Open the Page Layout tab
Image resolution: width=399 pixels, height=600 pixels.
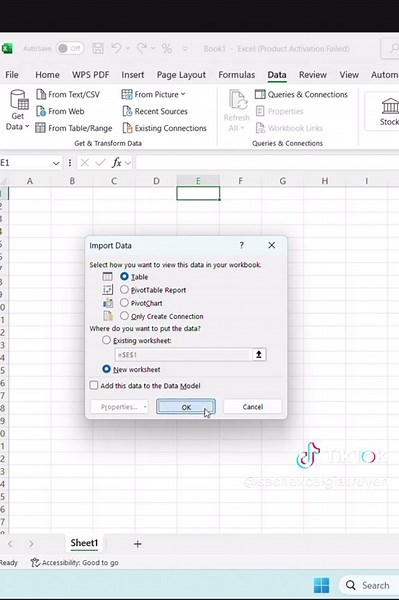[181, 75]
